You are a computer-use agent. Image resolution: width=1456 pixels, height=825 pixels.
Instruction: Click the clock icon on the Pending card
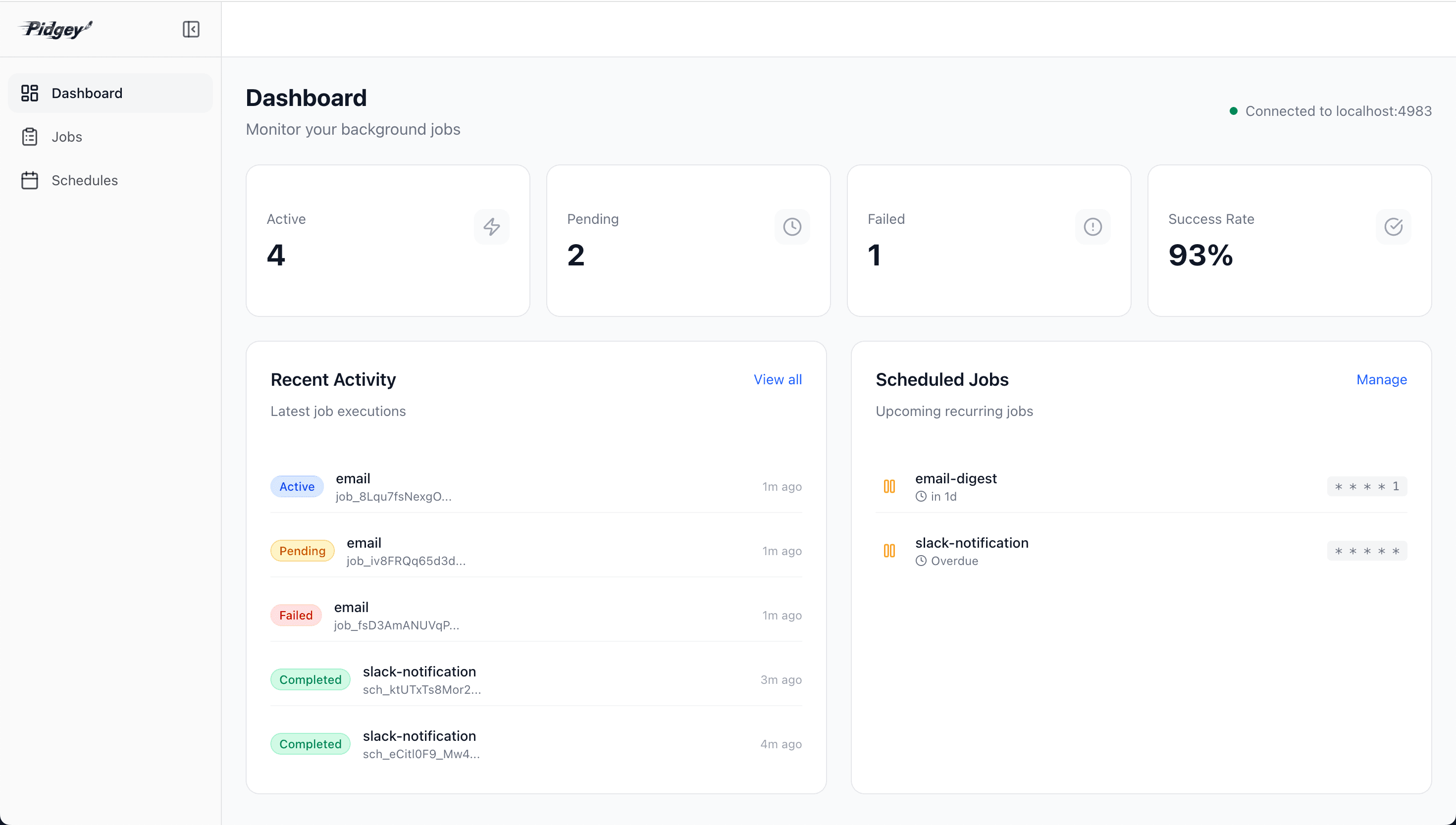pyautogui.click(x=791, y=227)
